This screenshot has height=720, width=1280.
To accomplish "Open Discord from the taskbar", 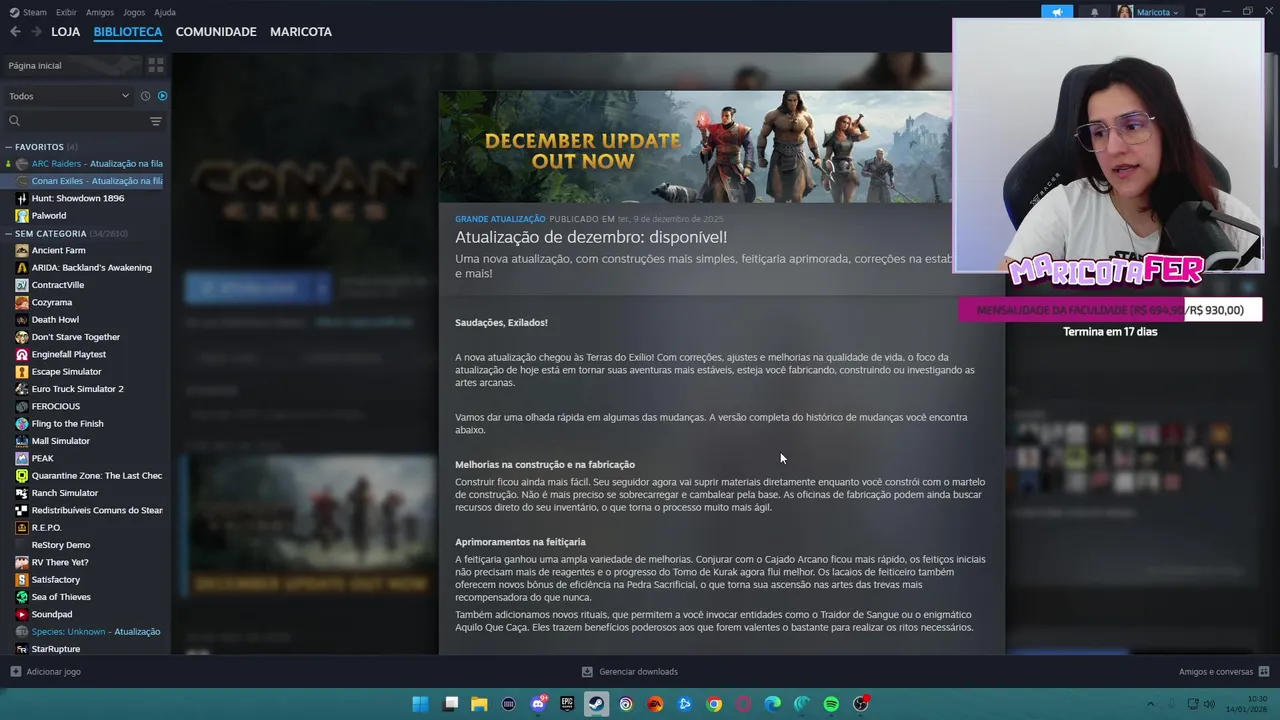I will (538, 704).
